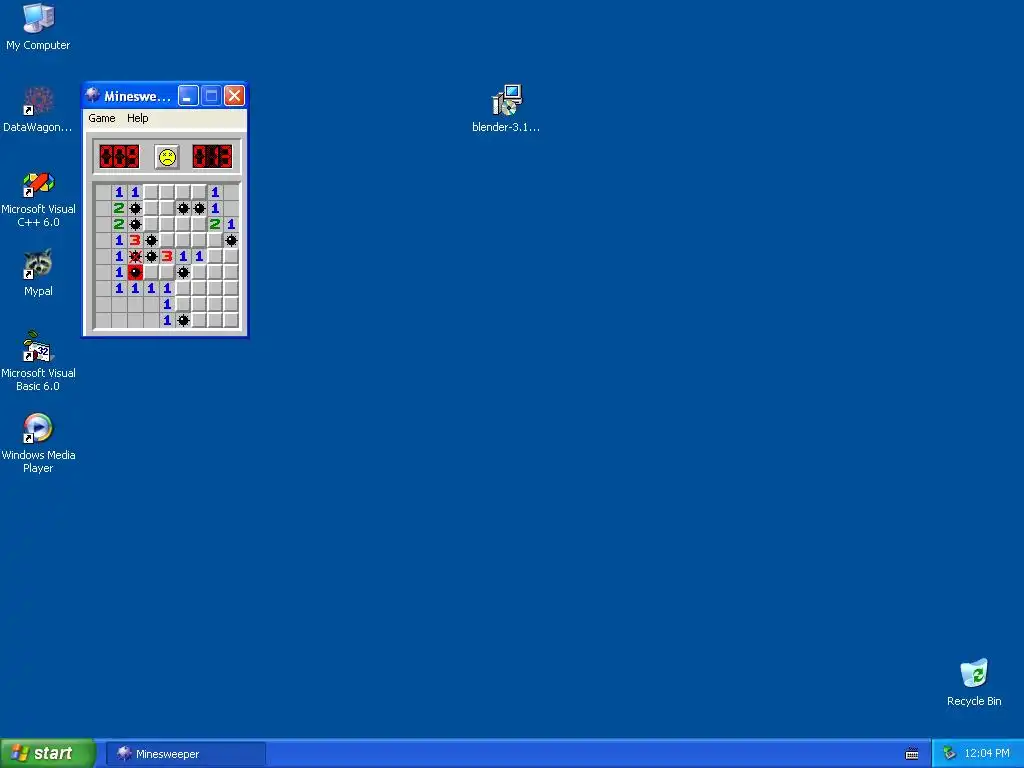Select the My Computer desktop icon

pos(38,27)
